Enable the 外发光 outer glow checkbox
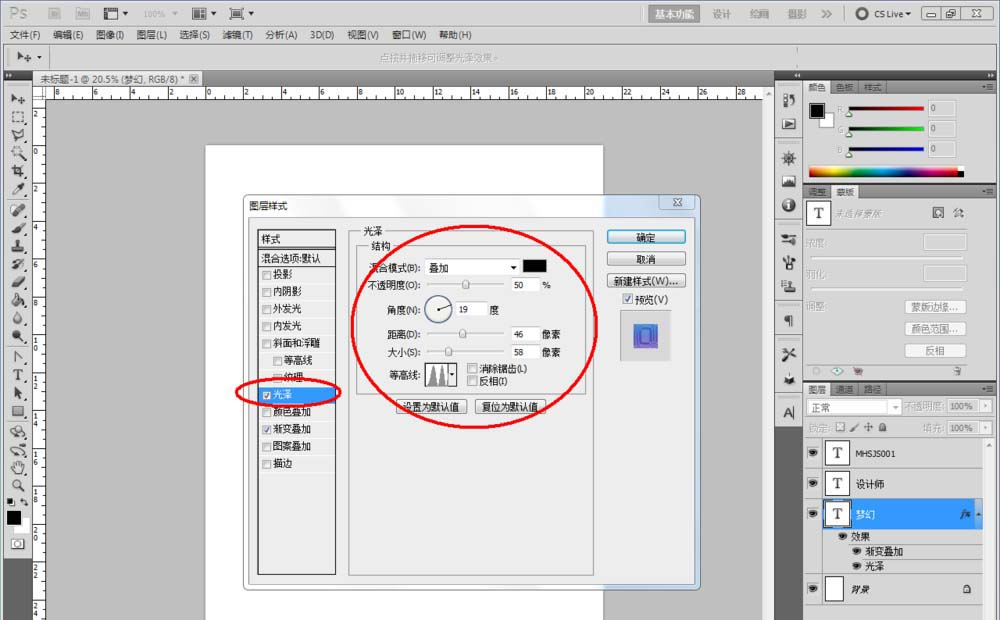 click(267, 309)
